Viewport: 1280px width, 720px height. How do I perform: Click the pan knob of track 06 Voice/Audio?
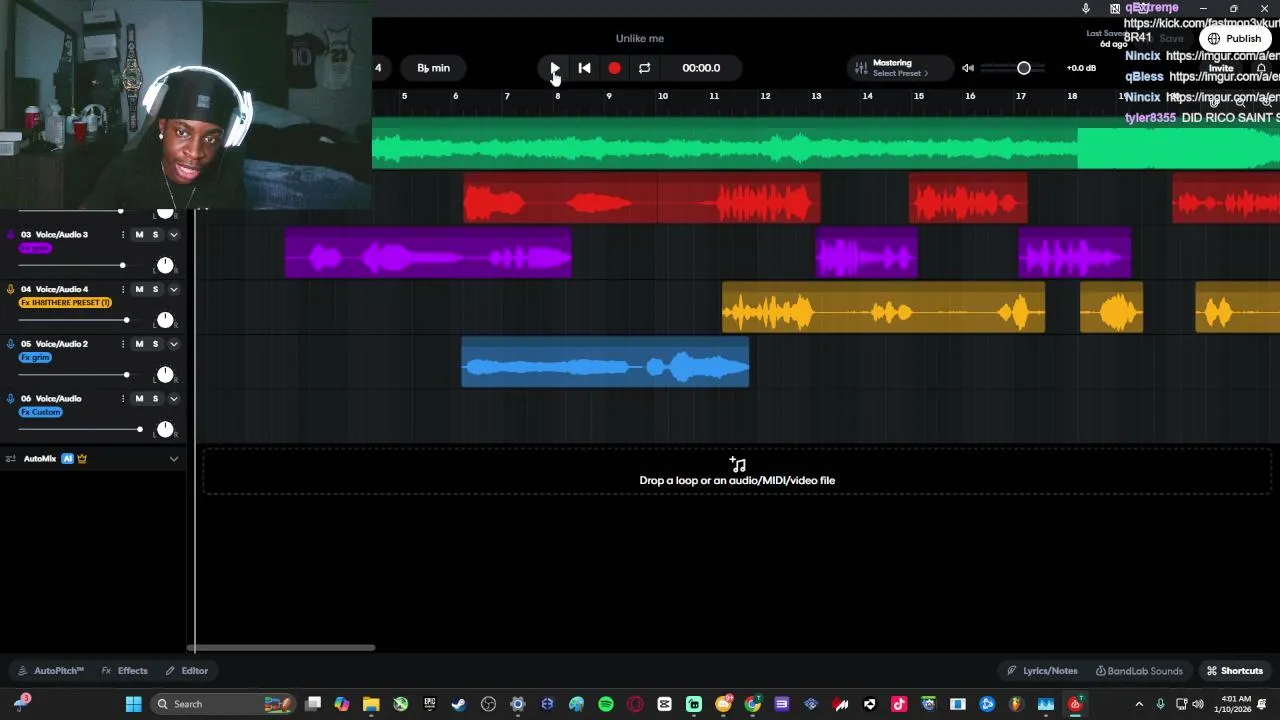click(x=165, y=429)
